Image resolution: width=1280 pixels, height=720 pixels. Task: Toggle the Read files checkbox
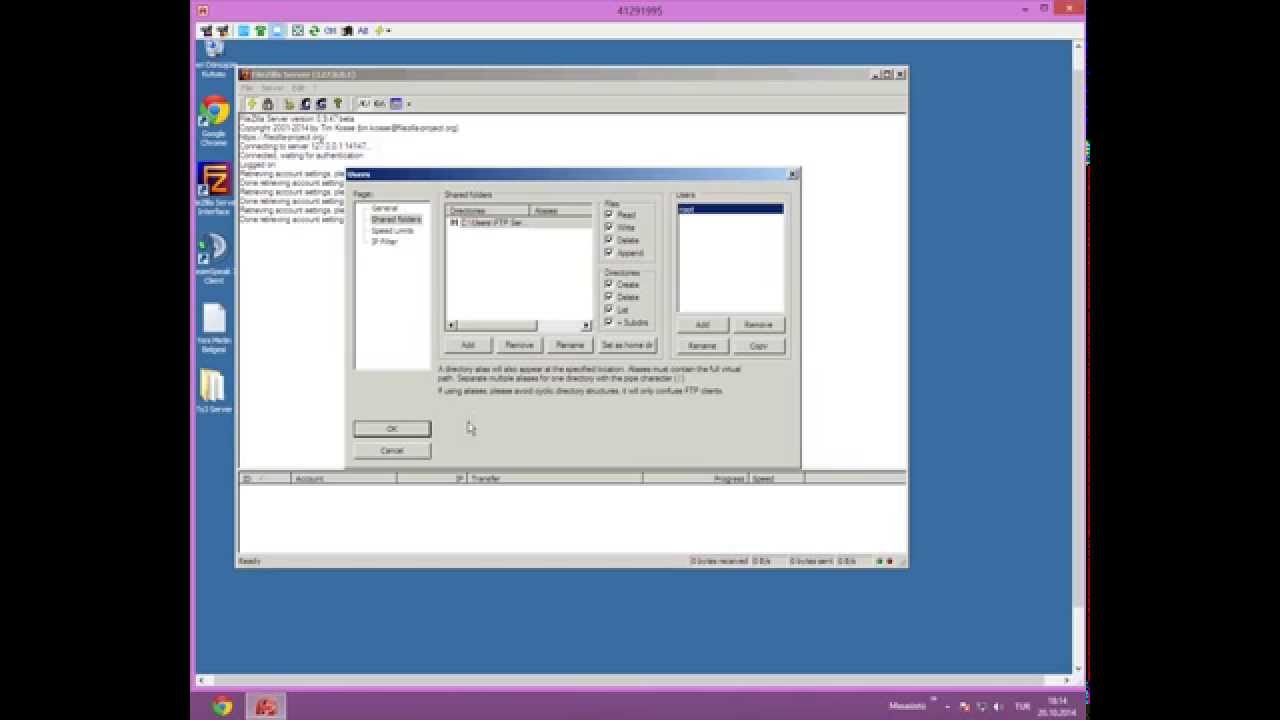tap(608, 215)
